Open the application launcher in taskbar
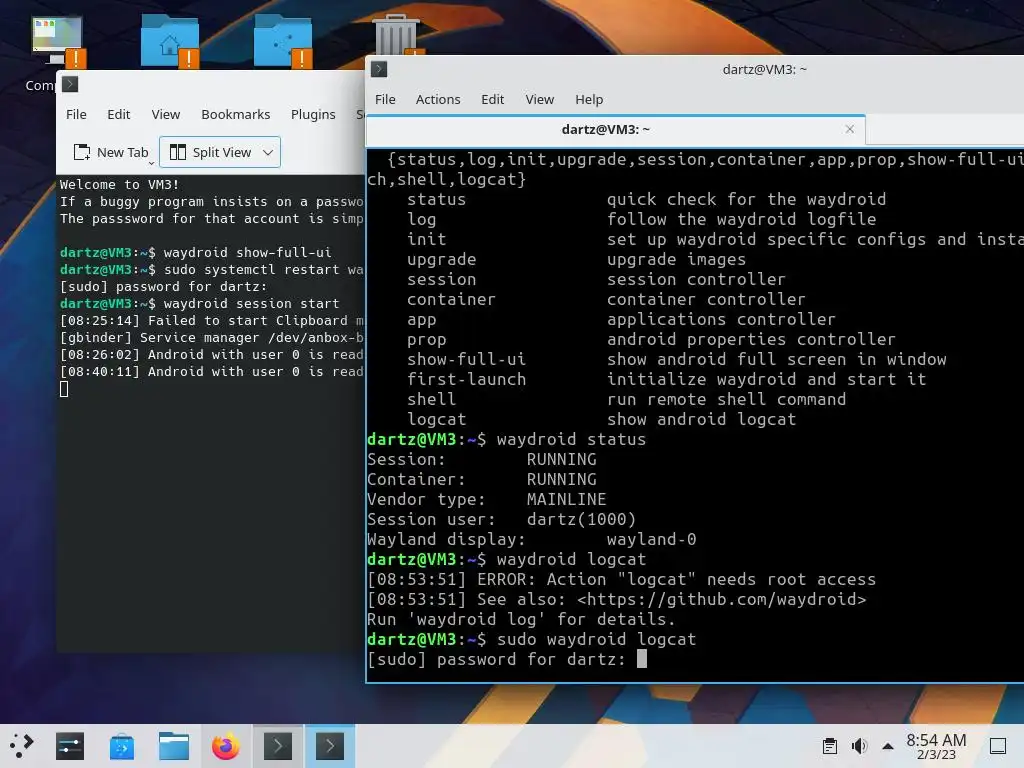 pyautogui.click(x=21, y=746)
